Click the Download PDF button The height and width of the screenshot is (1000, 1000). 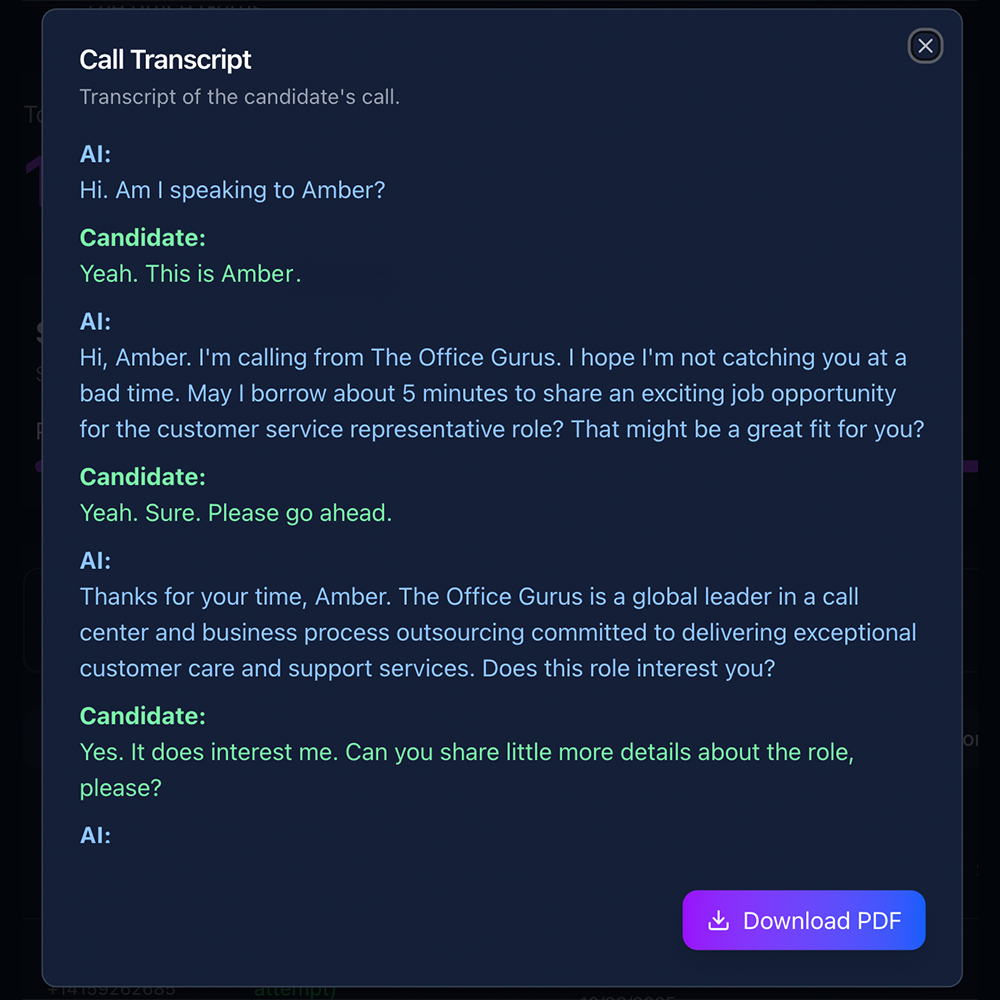(804, 920)
